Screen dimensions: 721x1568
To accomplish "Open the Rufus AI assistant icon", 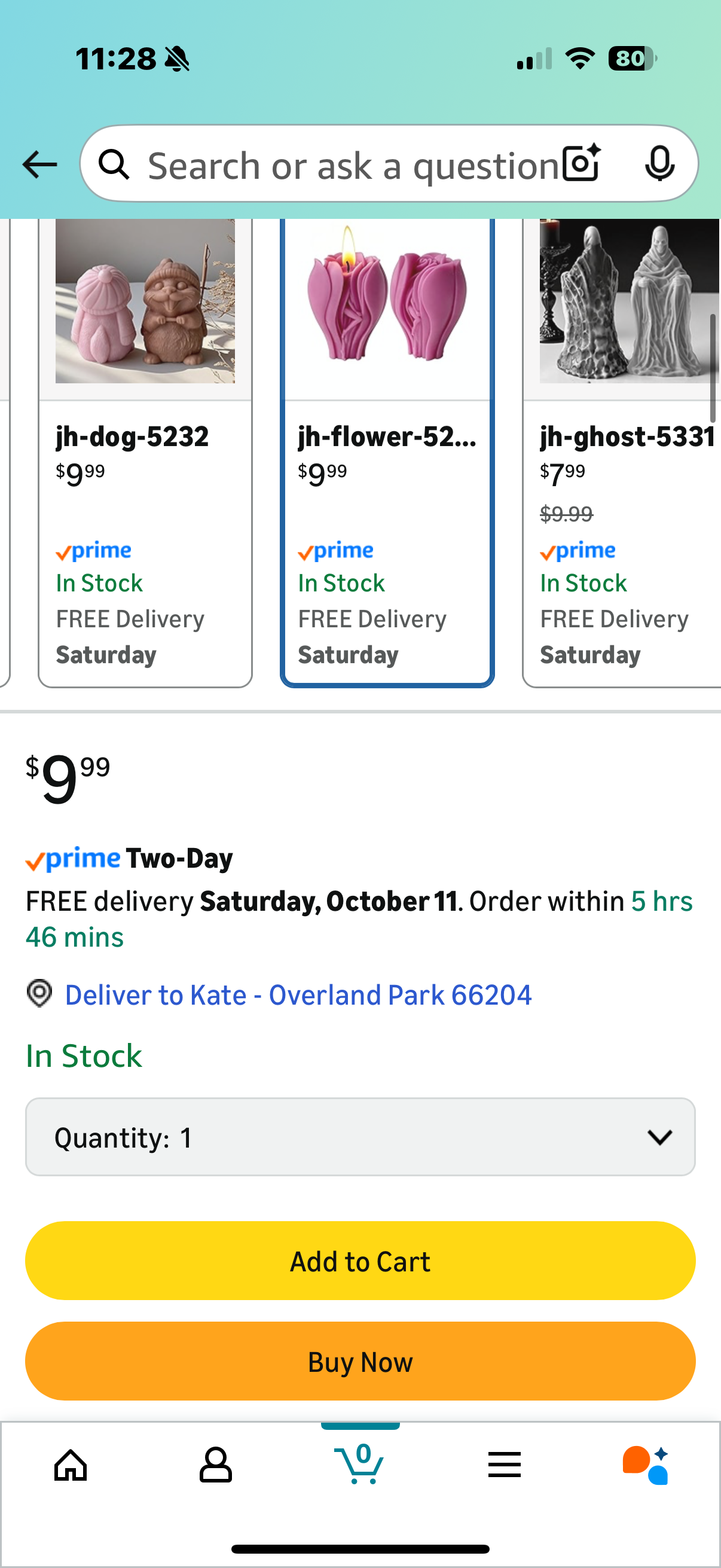I will click(x=646, y=1464).
